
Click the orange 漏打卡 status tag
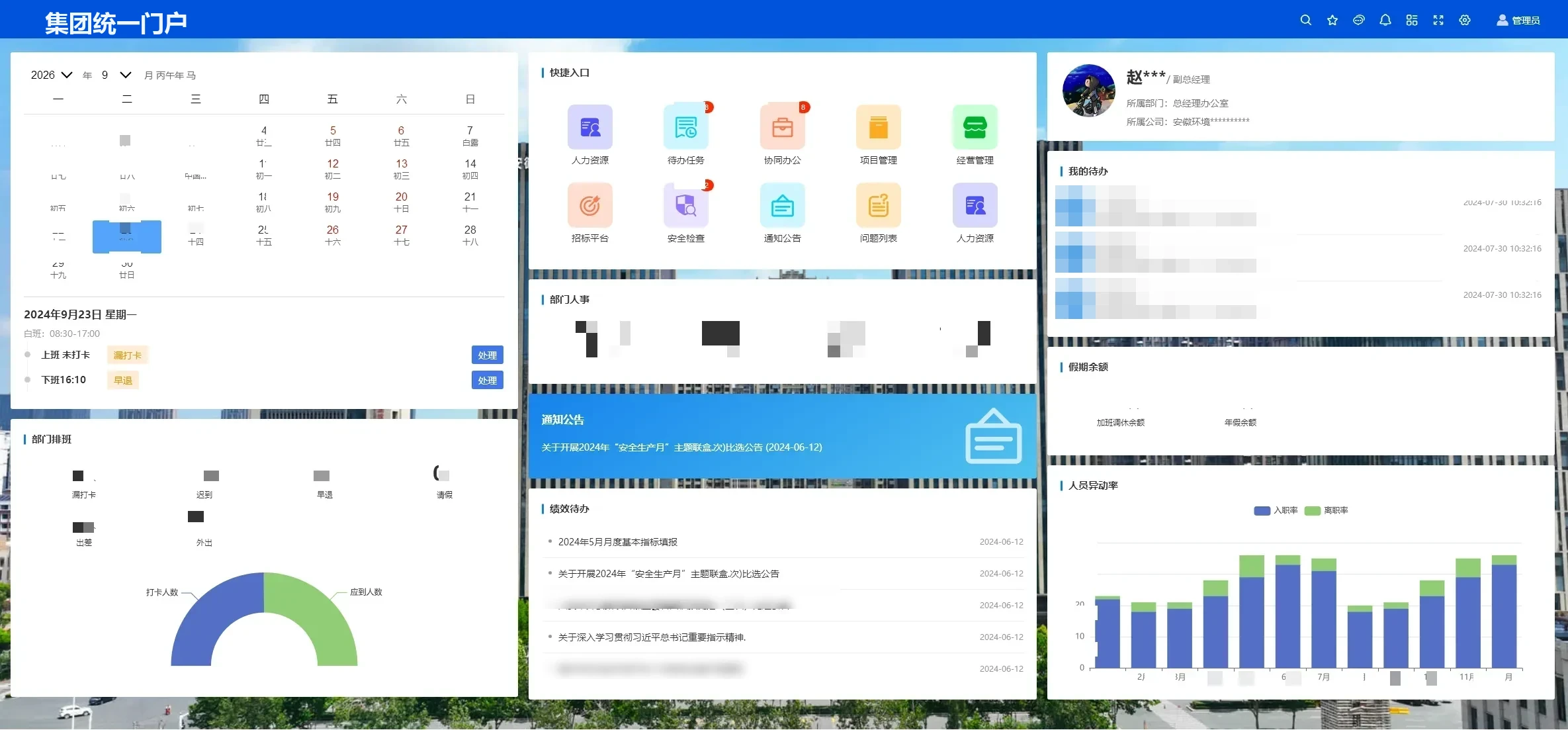coord(128,355)
